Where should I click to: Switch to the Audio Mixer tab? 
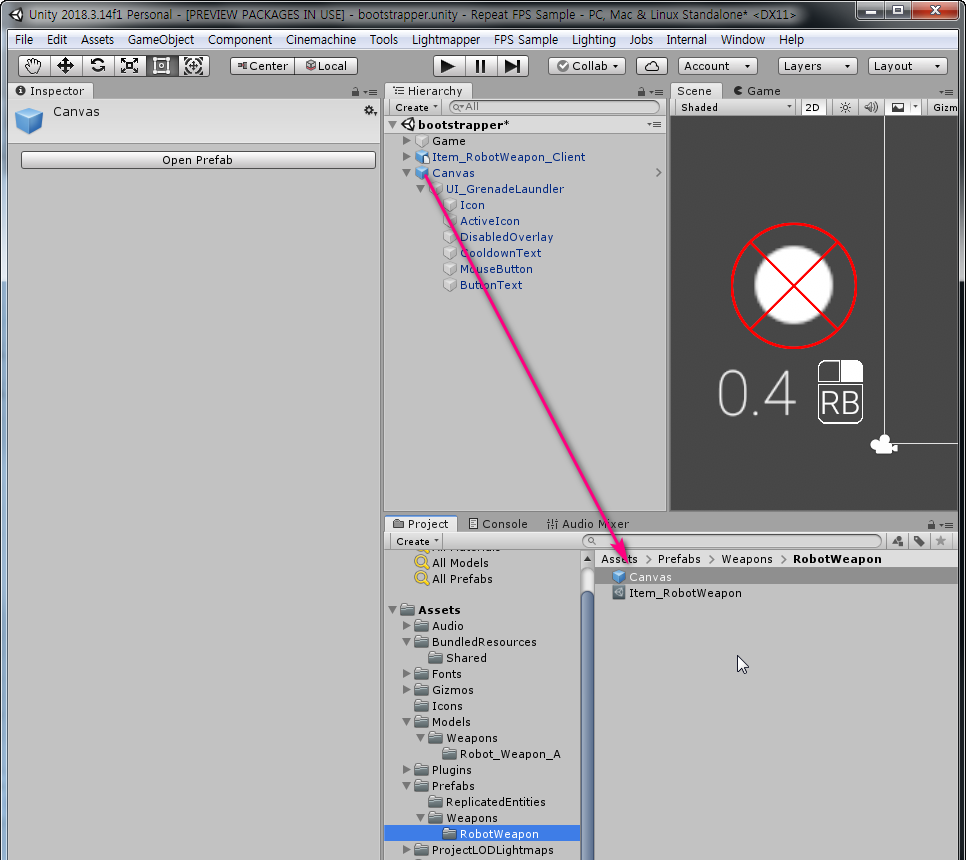point(588,524)
